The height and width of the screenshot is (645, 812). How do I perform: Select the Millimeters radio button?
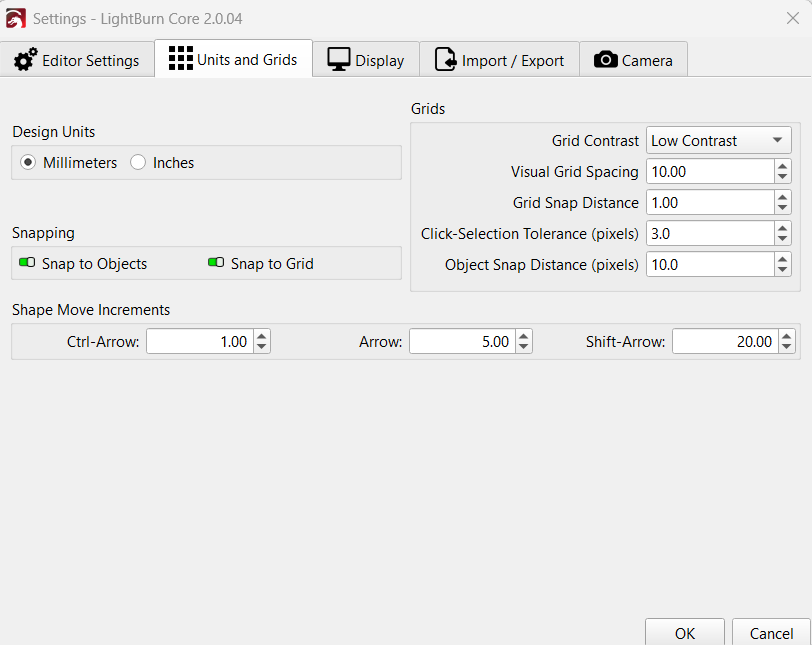pyautogui.click(x=28, y=162)
